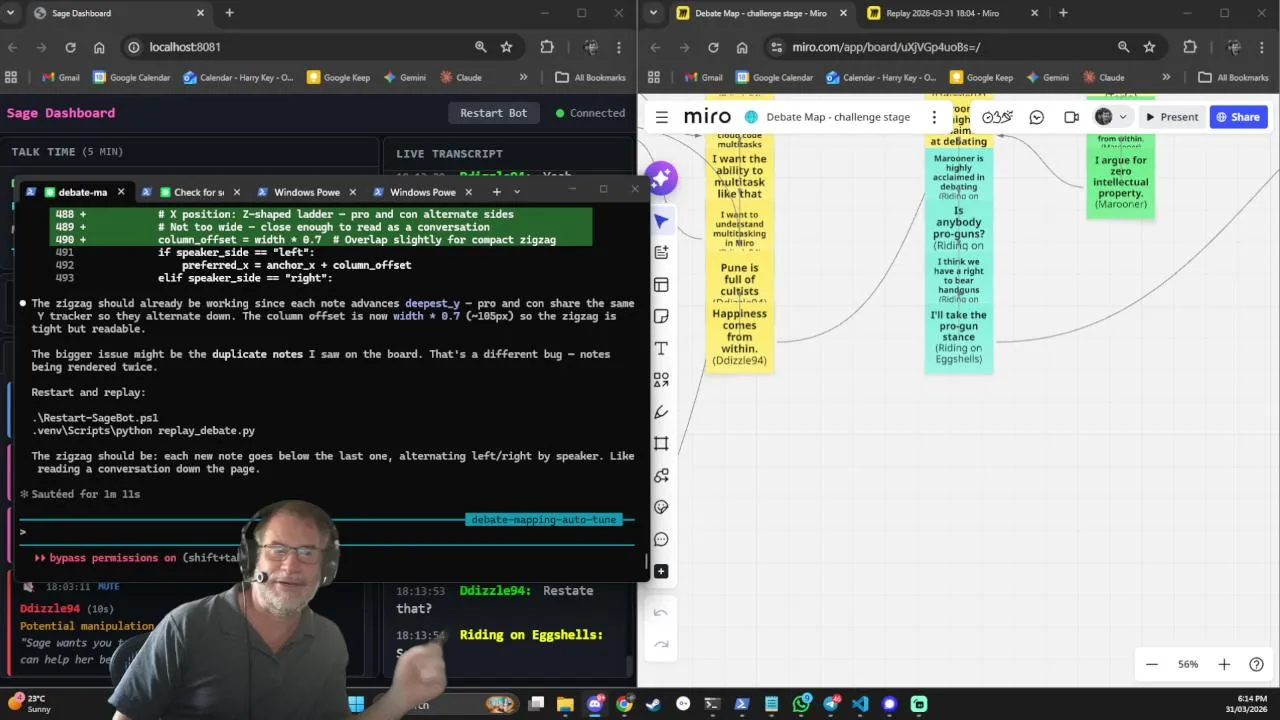
Task: Select the Miro frame tool
Action: click(x=661, y=444)
